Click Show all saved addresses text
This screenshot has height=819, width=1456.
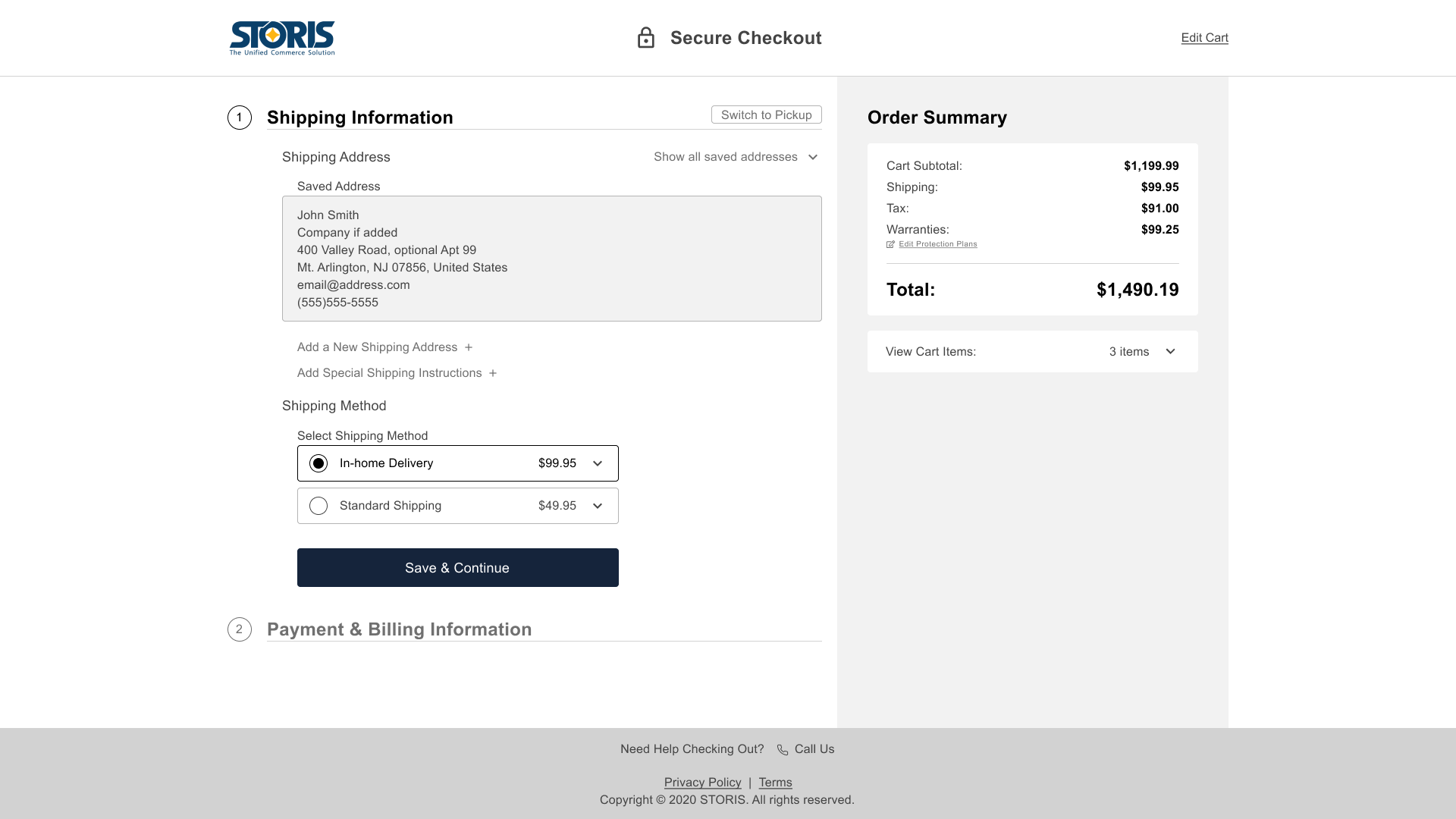726,157
